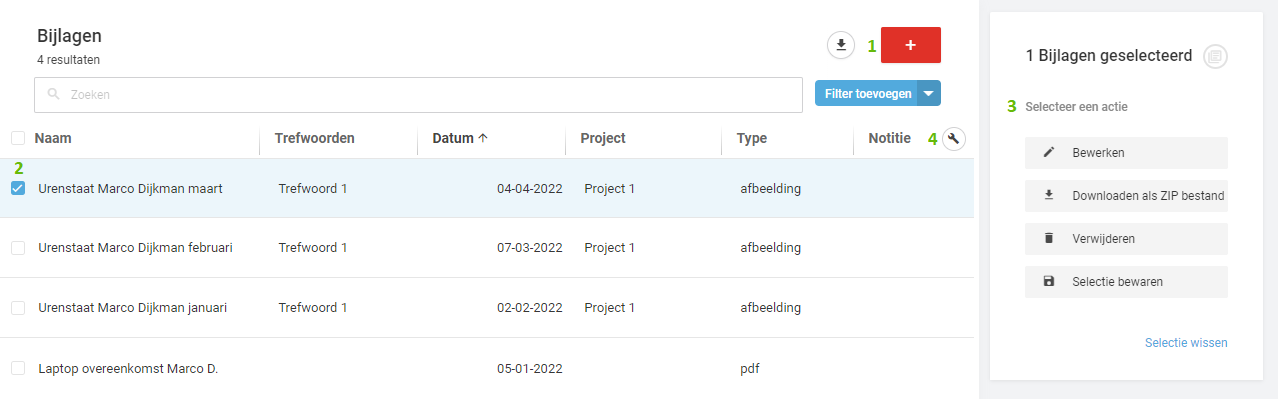This screenshot has width=1278, height=399.
Task: Click the trash icon for Verwijderen
Action: click(x=1049, y=239)
